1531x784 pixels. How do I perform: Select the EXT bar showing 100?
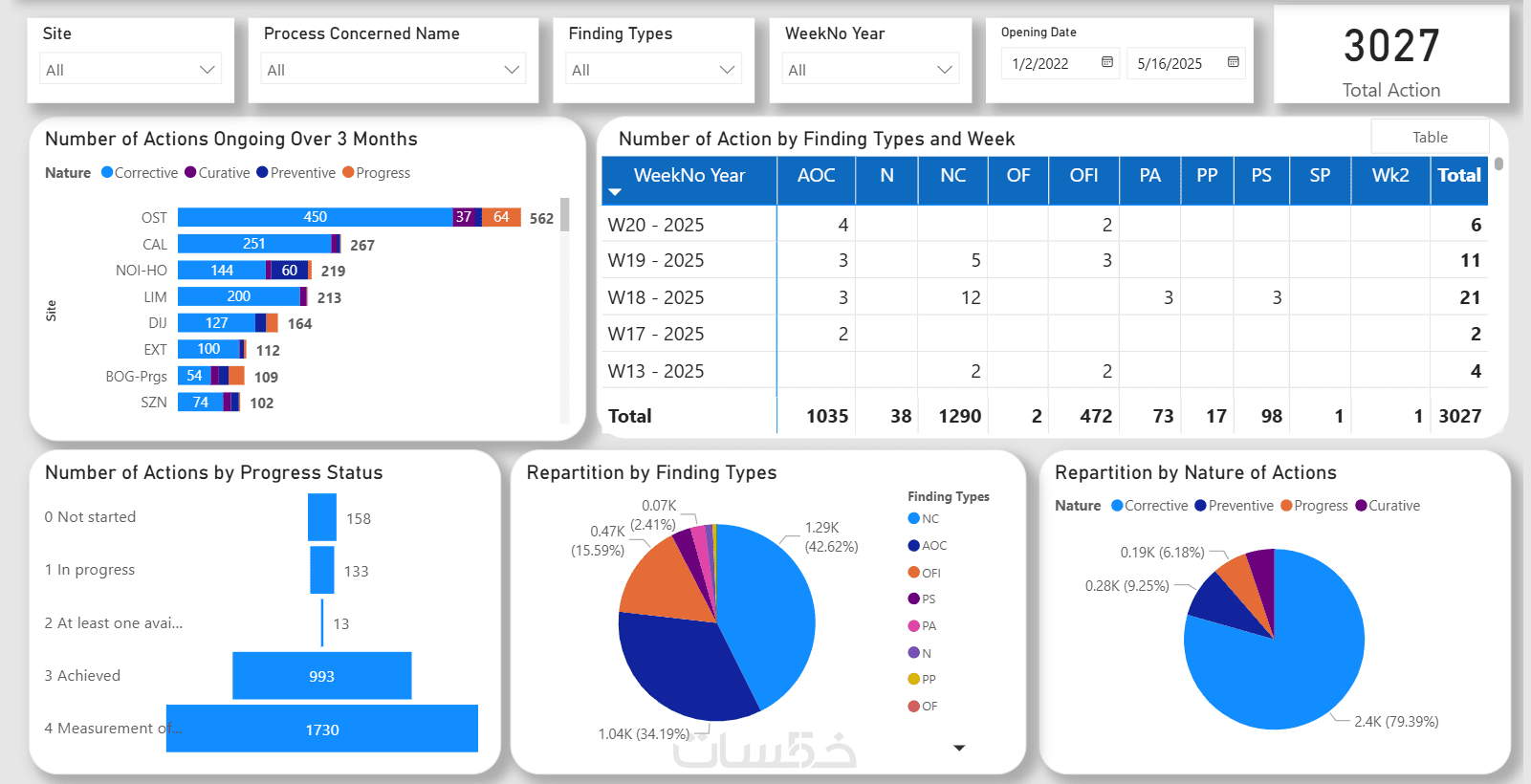208,349
